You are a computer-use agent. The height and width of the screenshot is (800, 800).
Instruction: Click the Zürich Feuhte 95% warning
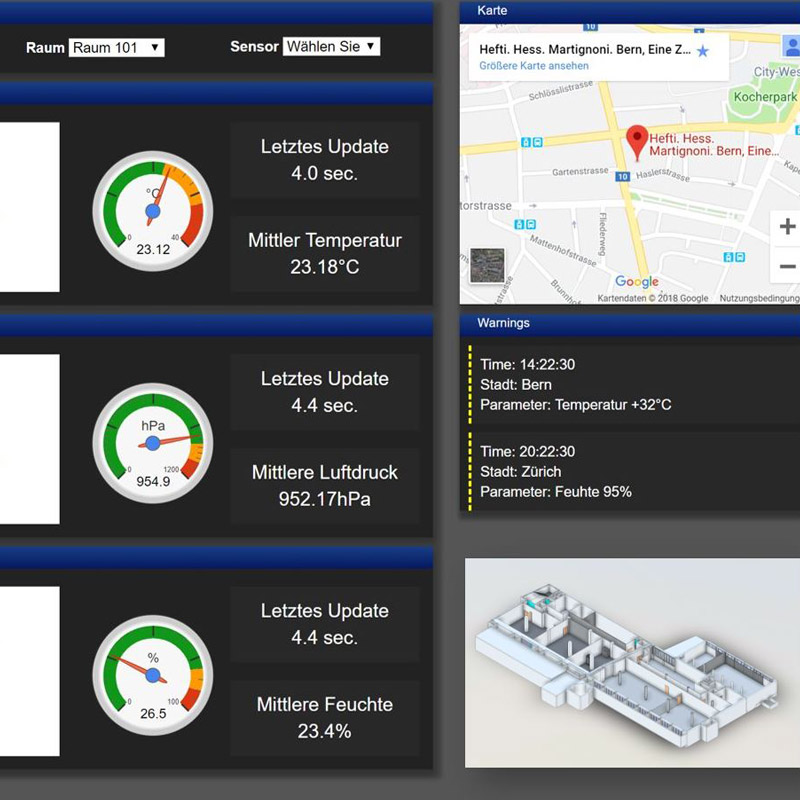634,471
